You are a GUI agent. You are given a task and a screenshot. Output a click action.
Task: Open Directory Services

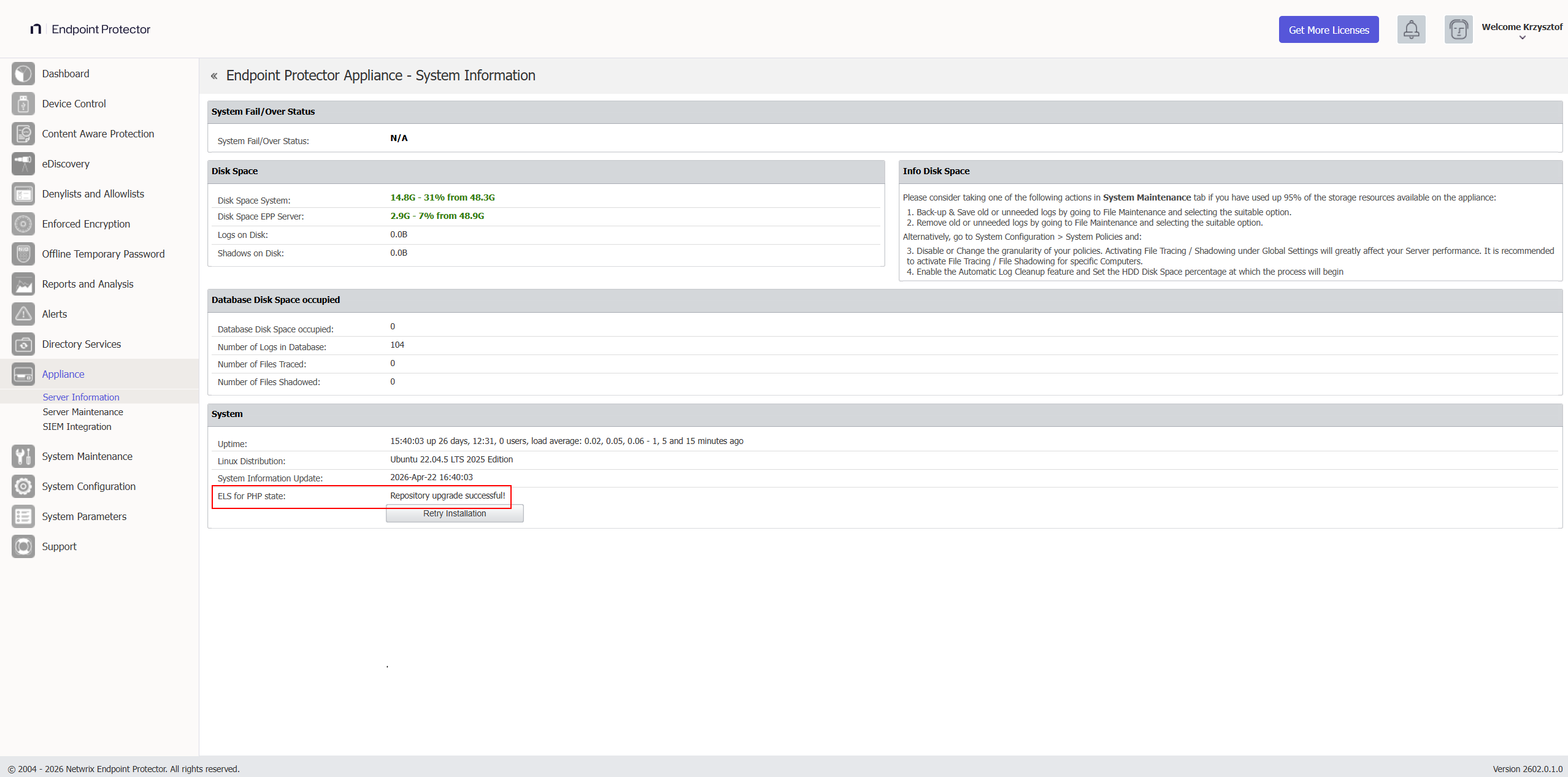pyautogui.click(x=80, y=344)
